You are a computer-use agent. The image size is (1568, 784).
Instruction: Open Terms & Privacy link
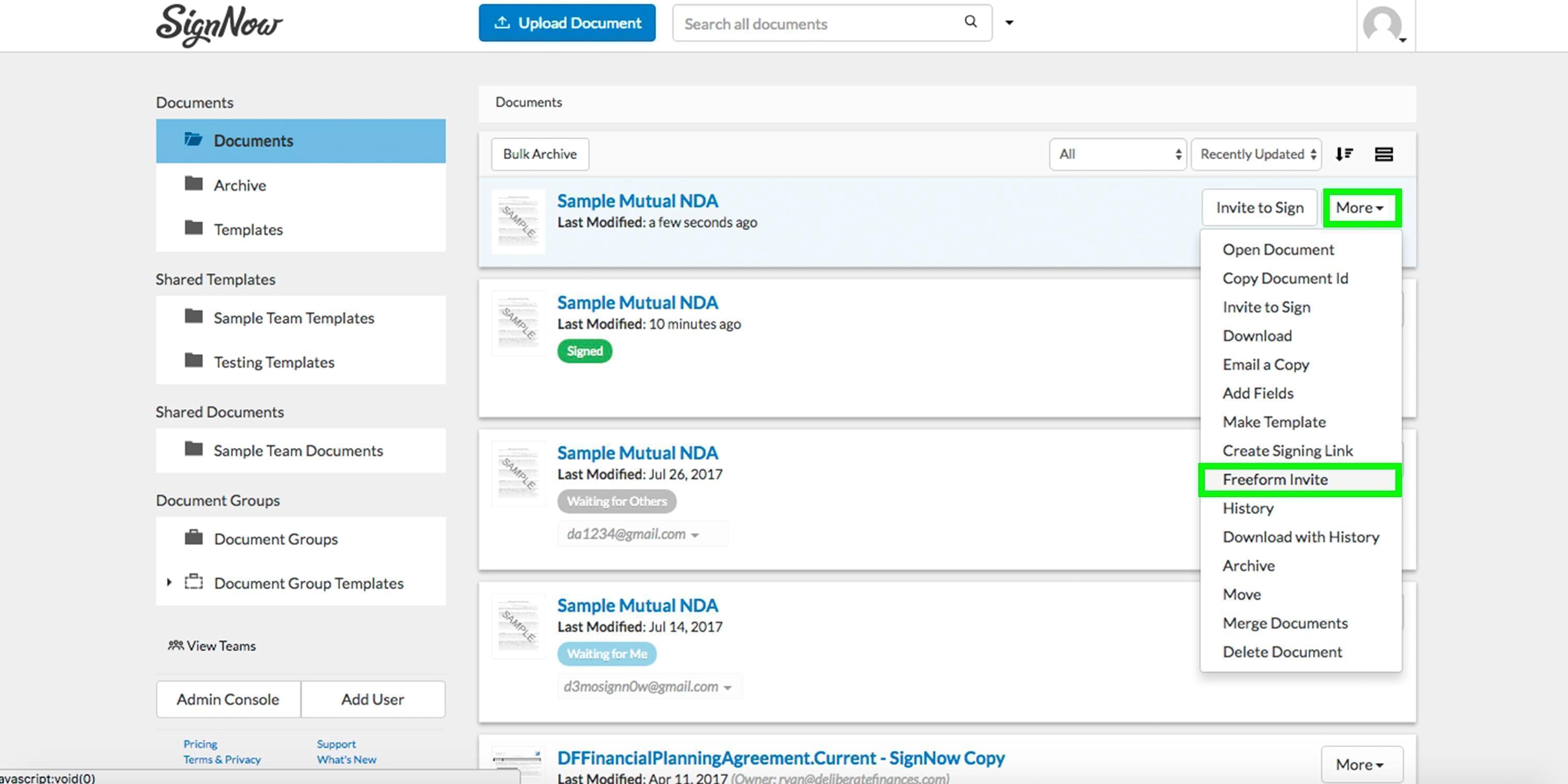222,759
